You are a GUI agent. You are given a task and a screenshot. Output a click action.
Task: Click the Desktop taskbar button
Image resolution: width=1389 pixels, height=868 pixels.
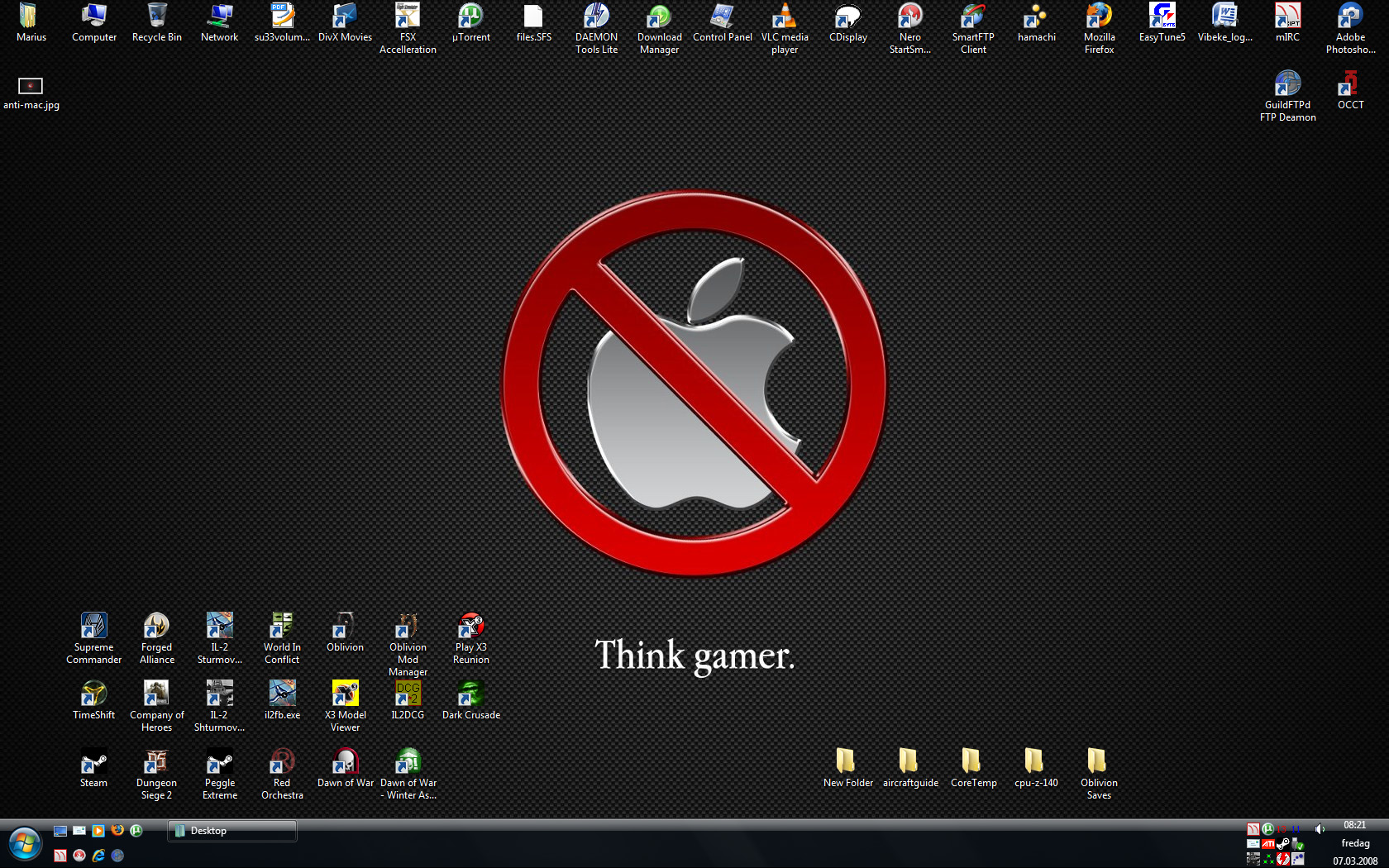(x=232, y=831)
